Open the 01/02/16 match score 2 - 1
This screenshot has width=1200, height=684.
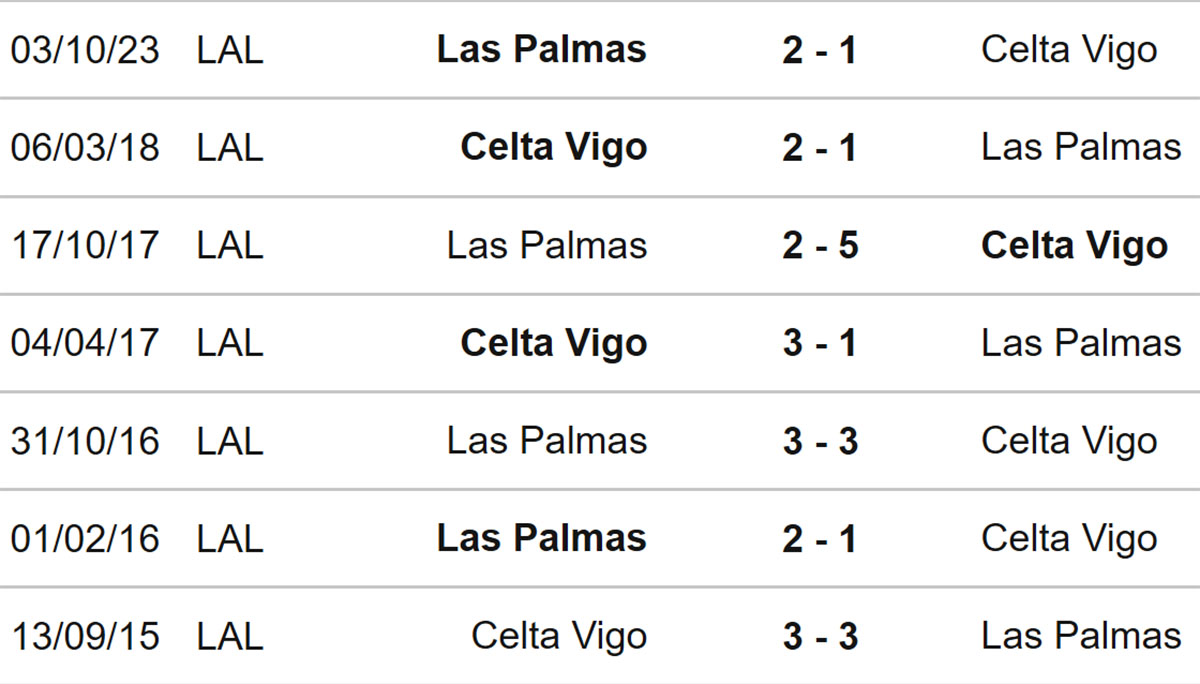(x=820, y=538)
